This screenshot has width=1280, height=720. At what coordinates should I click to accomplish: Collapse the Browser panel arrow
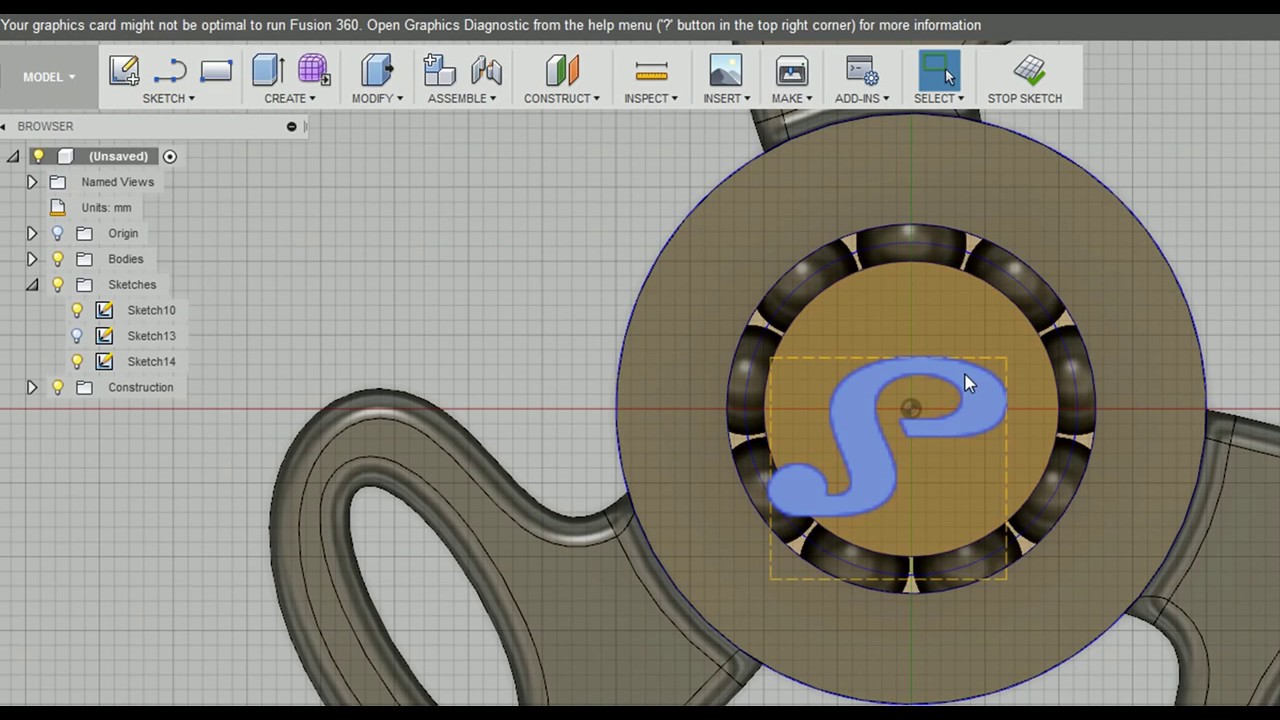click(4, 126)
